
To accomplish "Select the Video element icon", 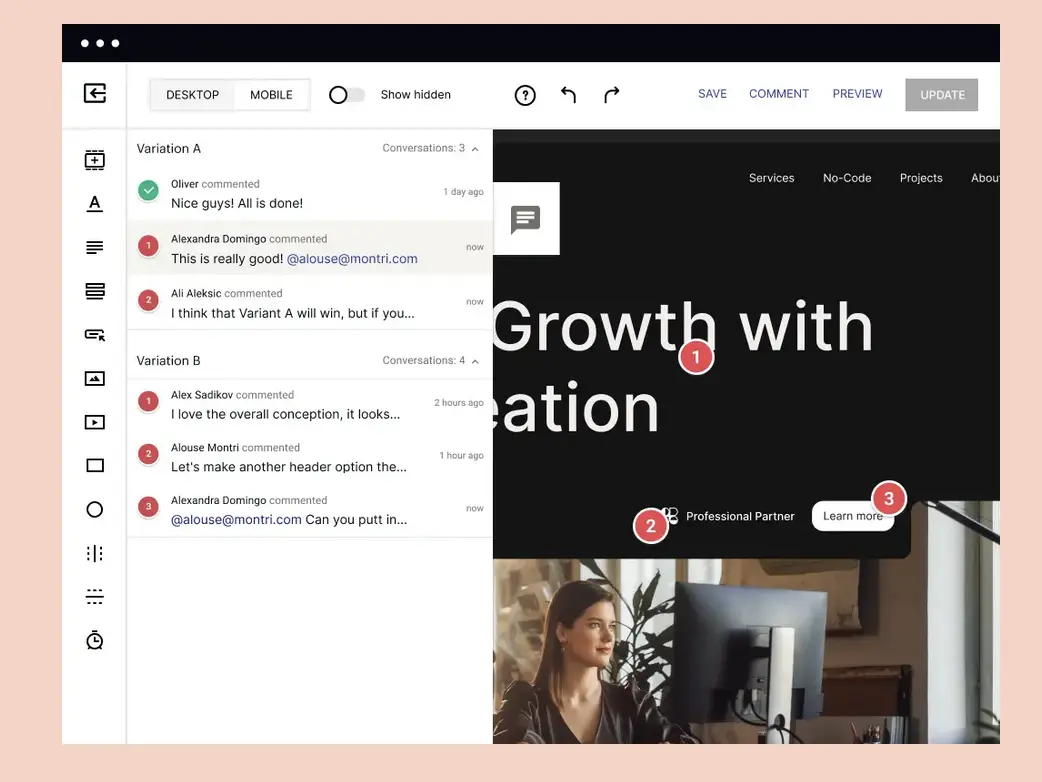I will pyautogui.click(x=94, y=421).
